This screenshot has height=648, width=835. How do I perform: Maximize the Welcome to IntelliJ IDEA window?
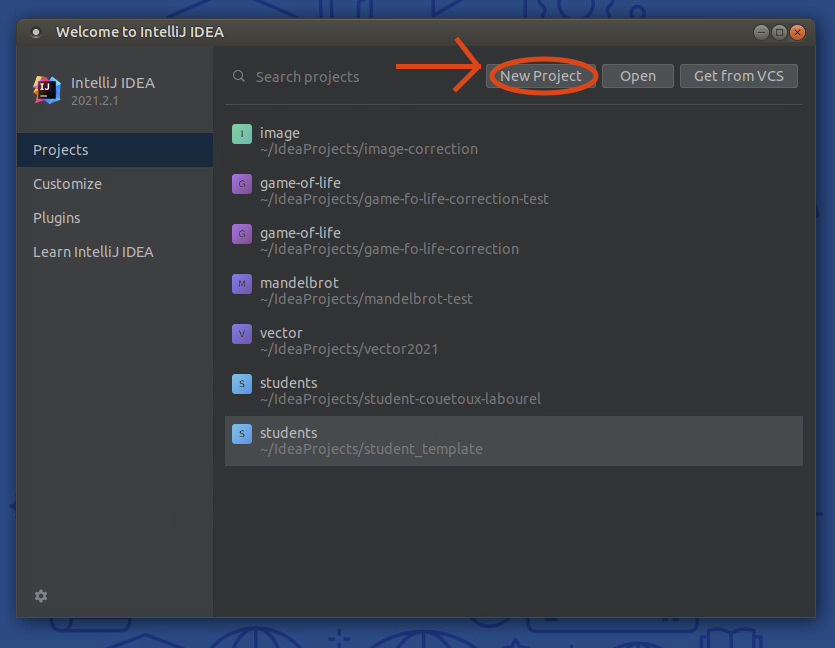click(x=779, y=32)
